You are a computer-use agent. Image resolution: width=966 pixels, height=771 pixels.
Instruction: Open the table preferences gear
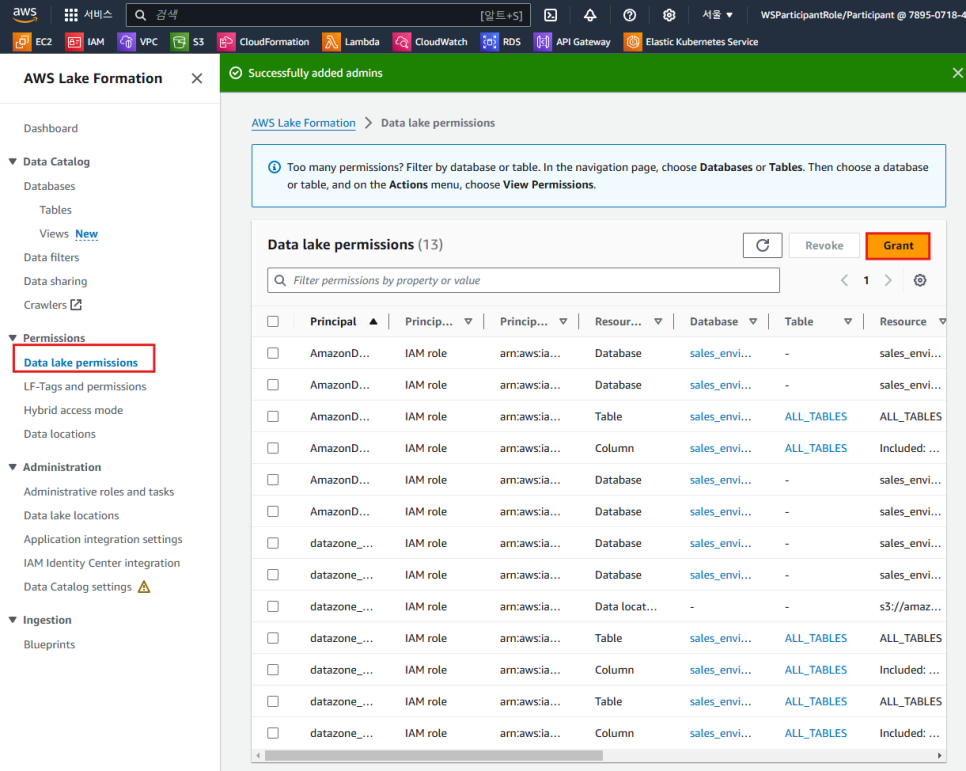coord(920,280)
